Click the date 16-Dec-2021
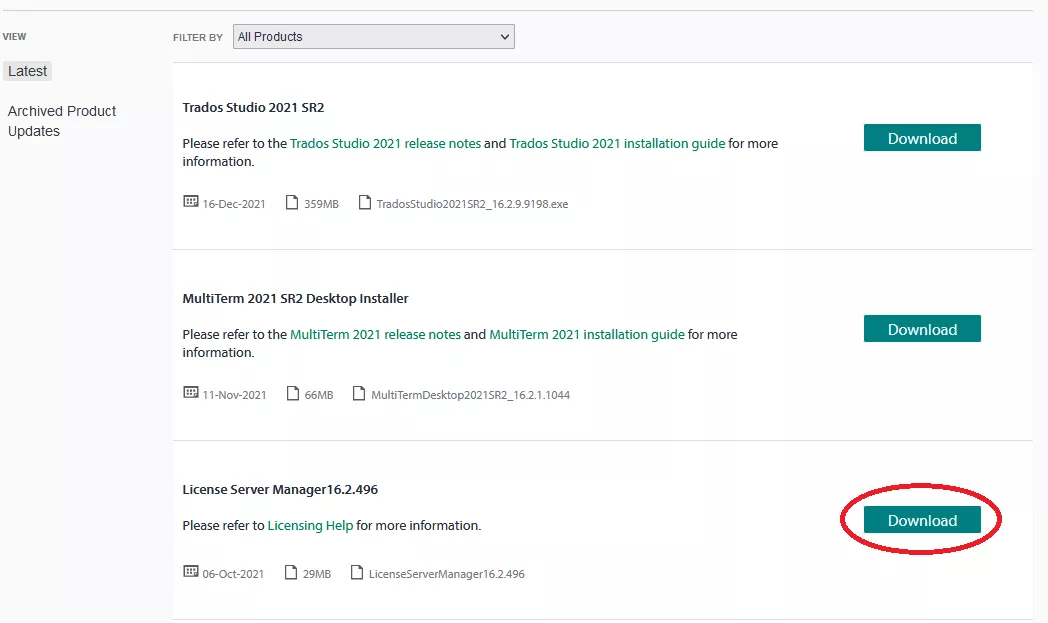This screenshot has width=1048, height=623. pos(234,204)
